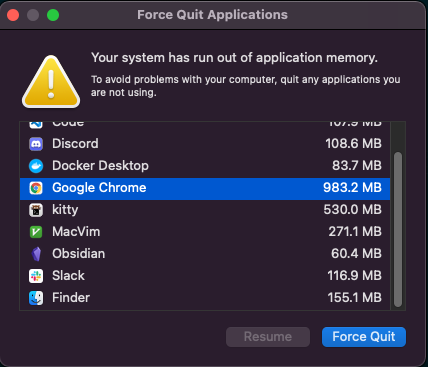Close the Force Quit Applications window
Screen dimensions: 428x367
13,15
